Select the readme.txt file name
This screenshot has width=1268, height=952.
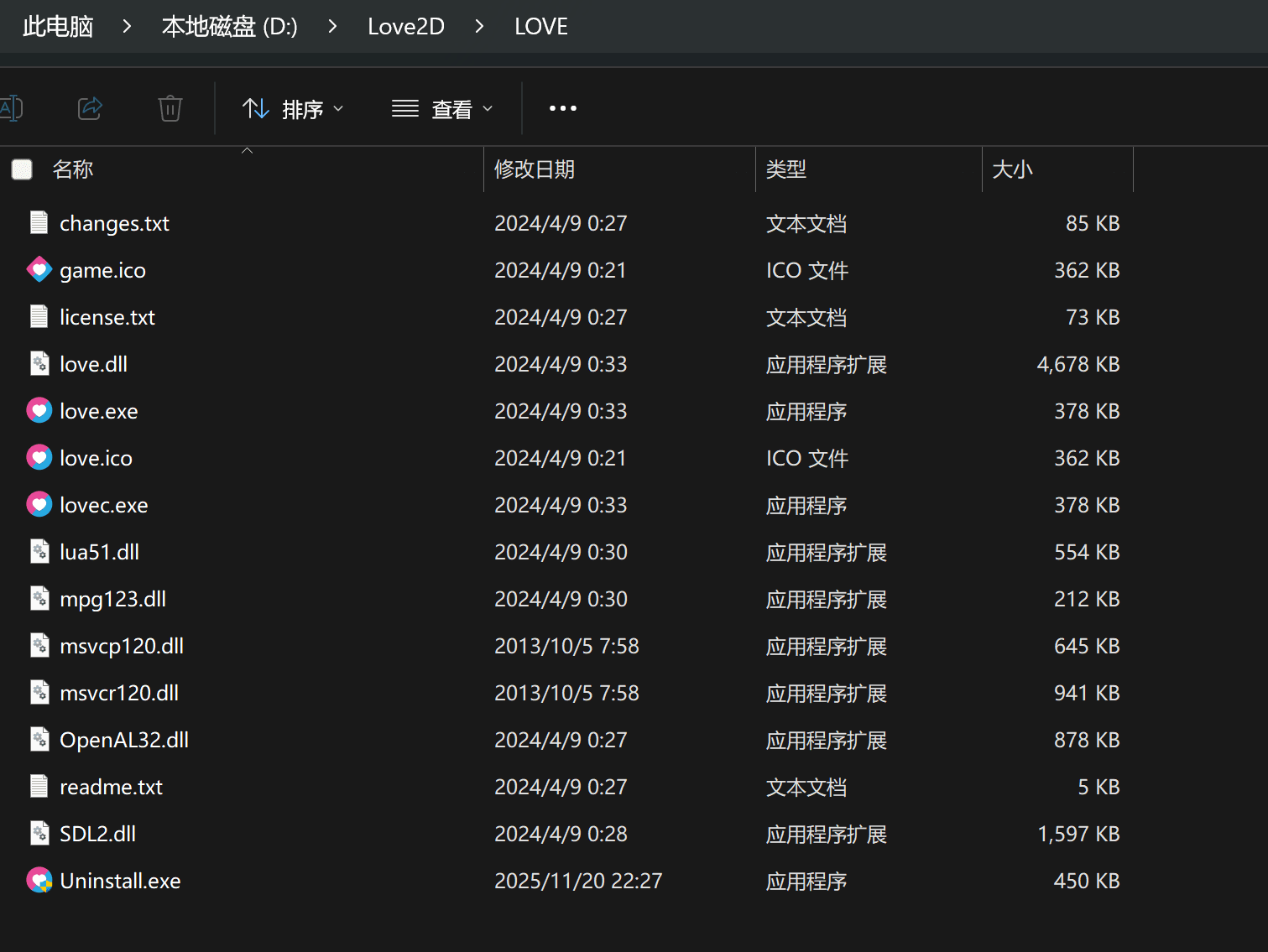[111, 787]
